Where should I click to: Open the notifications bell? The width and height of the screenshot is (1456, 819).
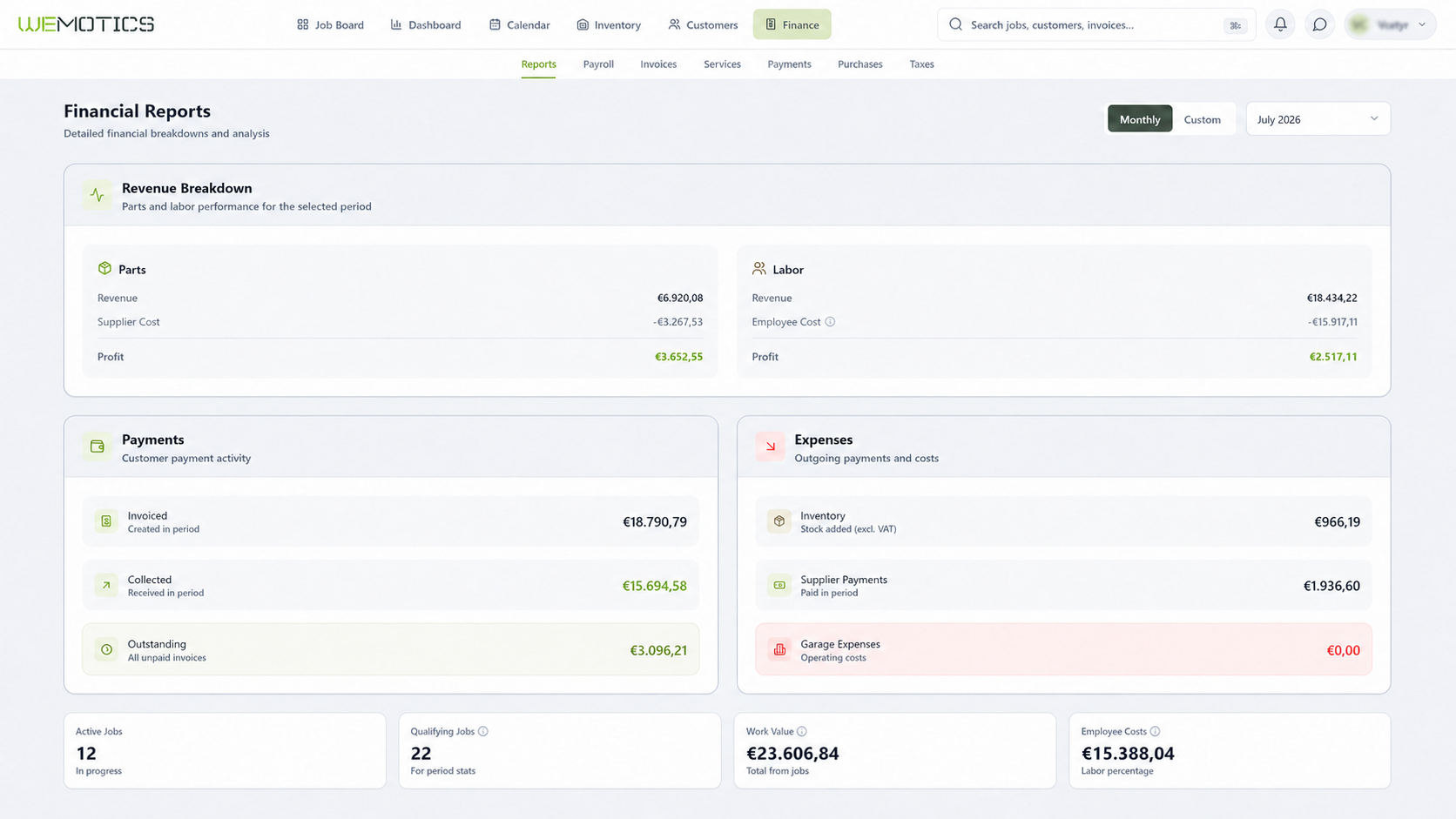[1280, 24]
